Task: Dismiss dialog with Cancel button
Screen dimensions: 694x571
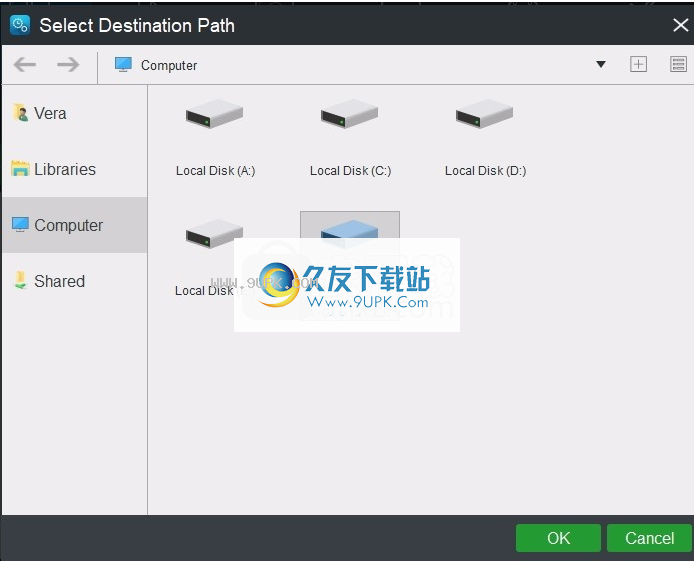Action: pyautogui.click(x=649, y=538)
